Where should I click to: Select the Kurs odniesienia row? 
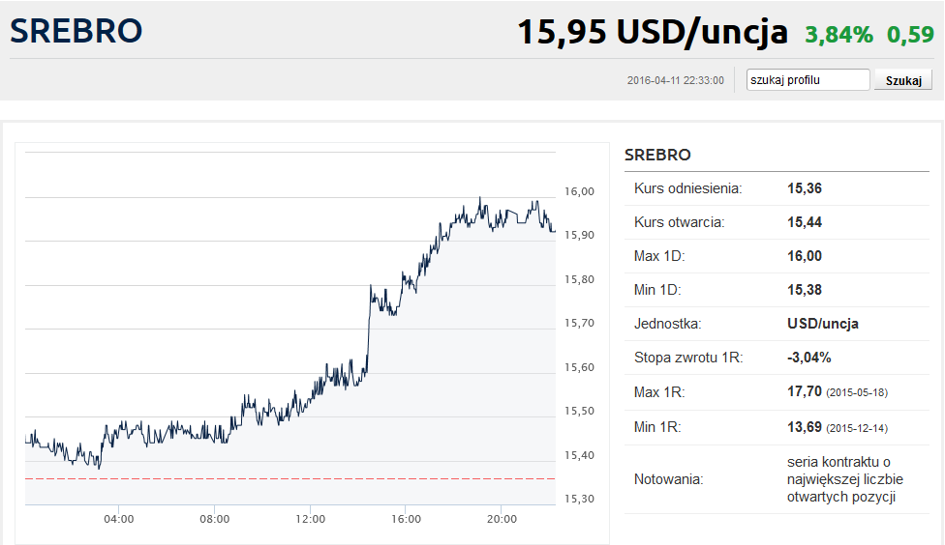pos(777,189)
